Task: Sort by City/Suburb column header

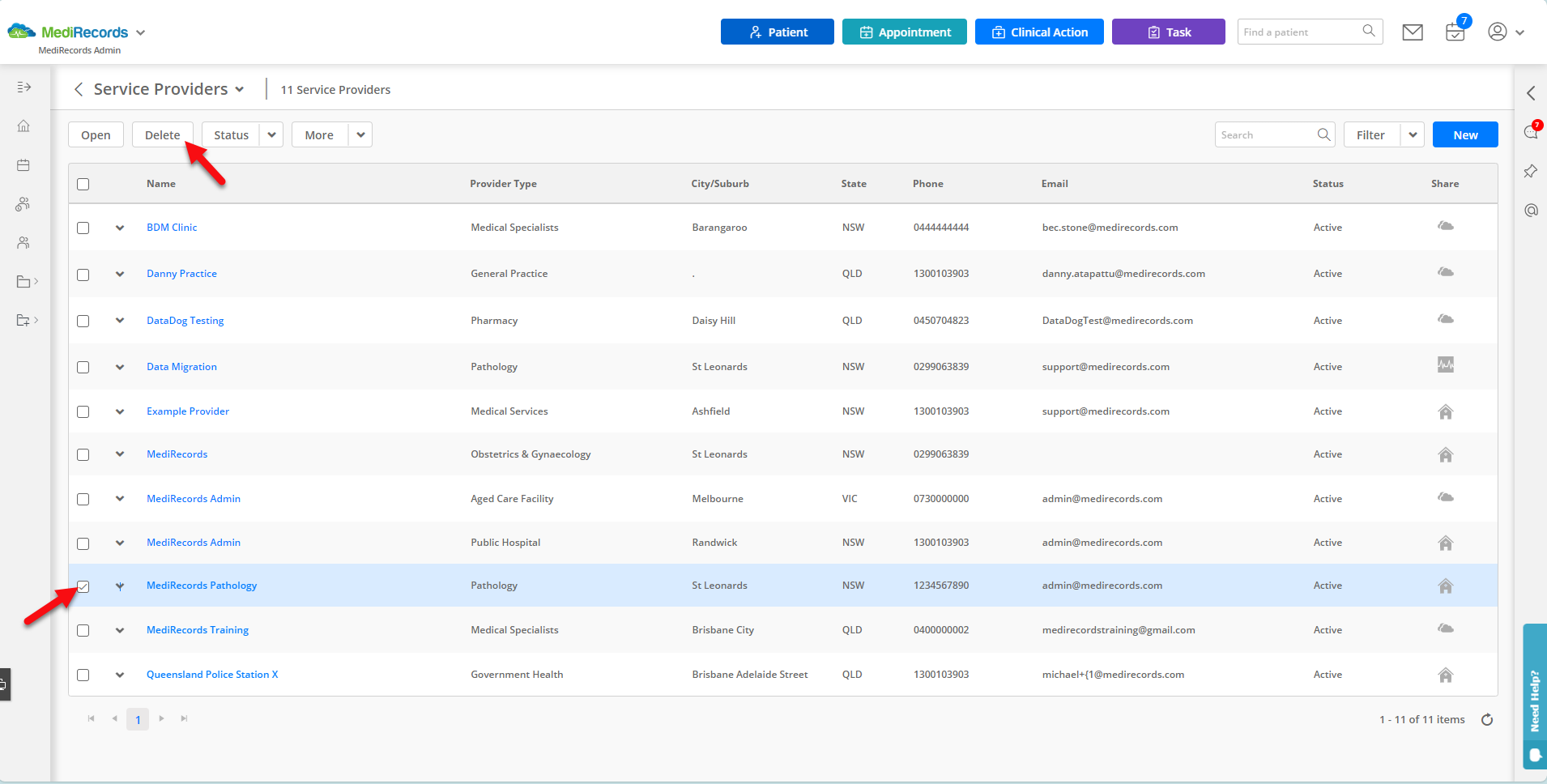Action: tap(720, 184)
